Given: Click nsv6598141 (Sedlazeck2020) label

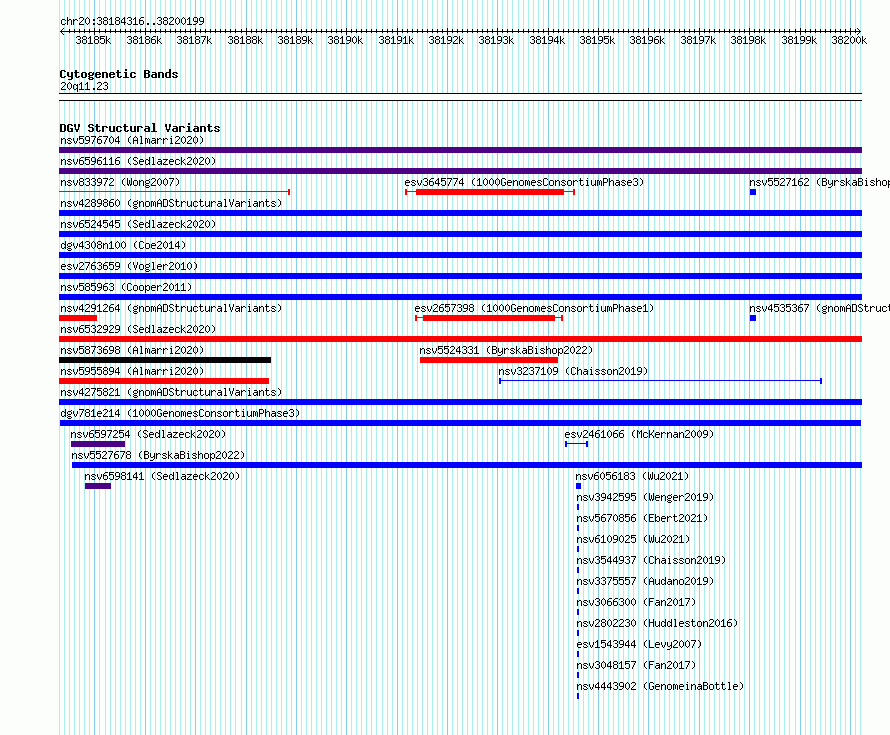Looking at the screenshot, I should (162, 476).
